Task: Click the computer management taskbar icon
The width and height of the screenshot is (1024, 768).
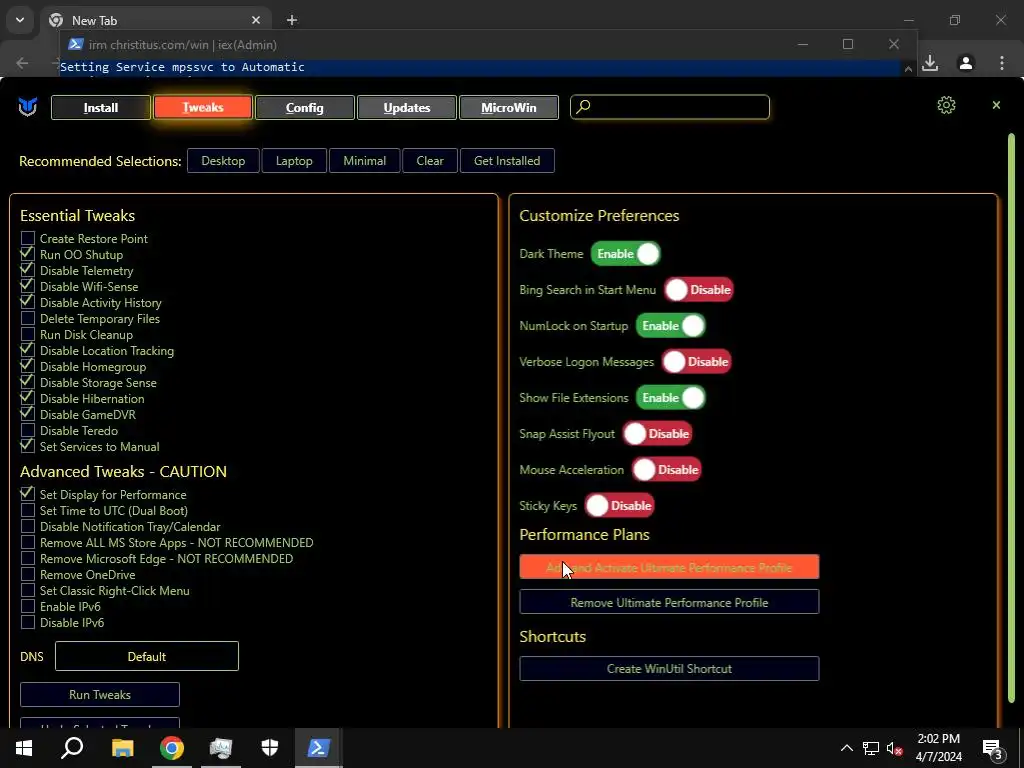Action: (221, 748)
